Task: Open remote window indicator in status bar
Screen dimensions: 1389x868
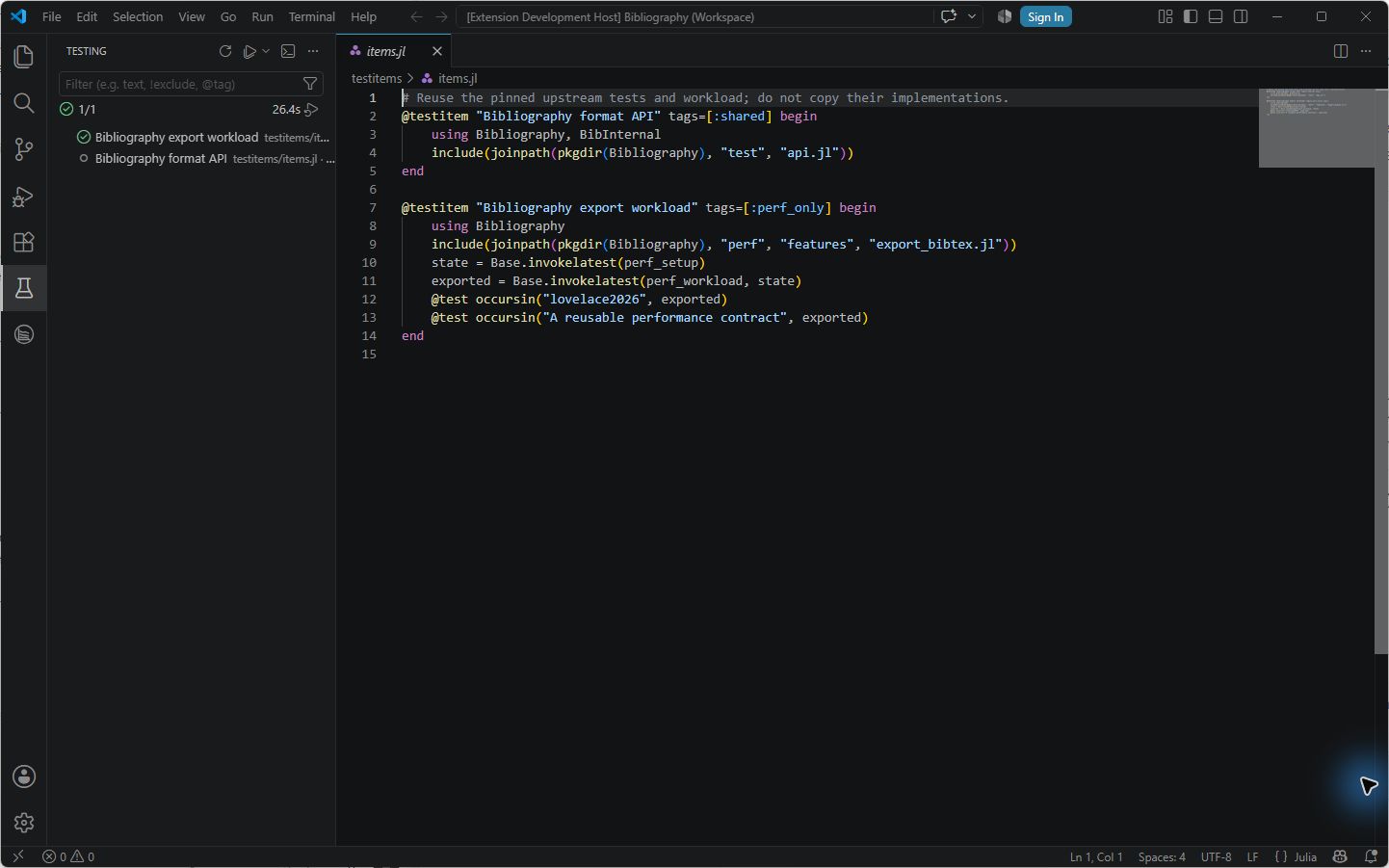Action: coord(18,856)
